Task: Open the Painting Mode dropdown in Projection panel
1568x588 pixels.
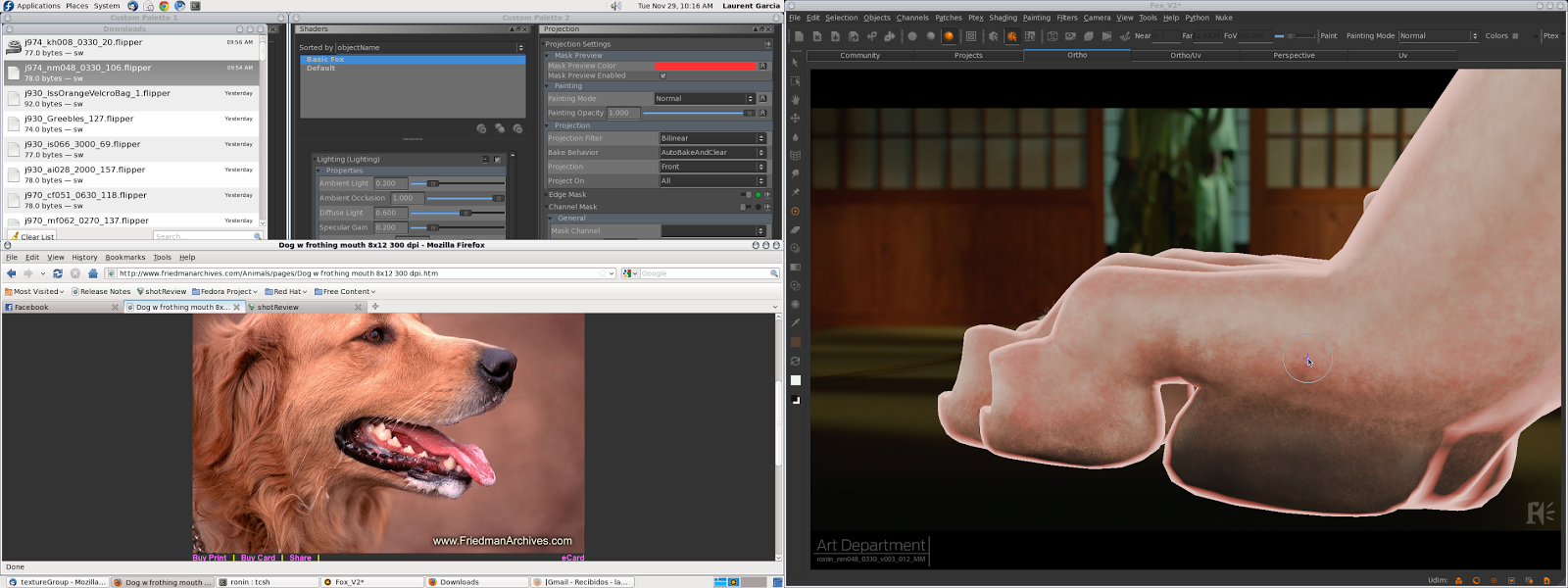Action: 705,99
